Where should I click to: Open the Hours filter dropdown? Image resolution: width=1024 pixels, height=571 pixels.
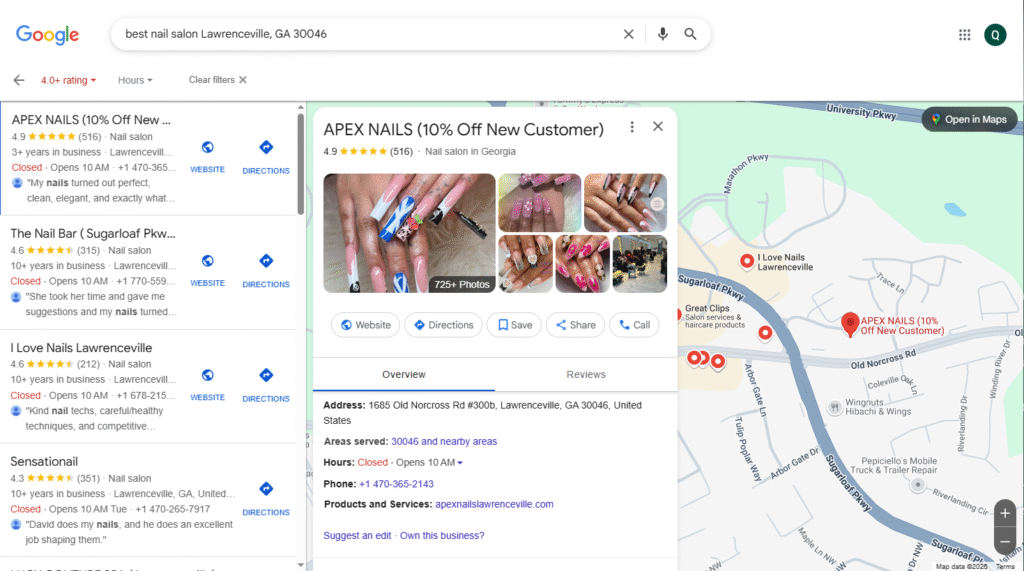135,80
